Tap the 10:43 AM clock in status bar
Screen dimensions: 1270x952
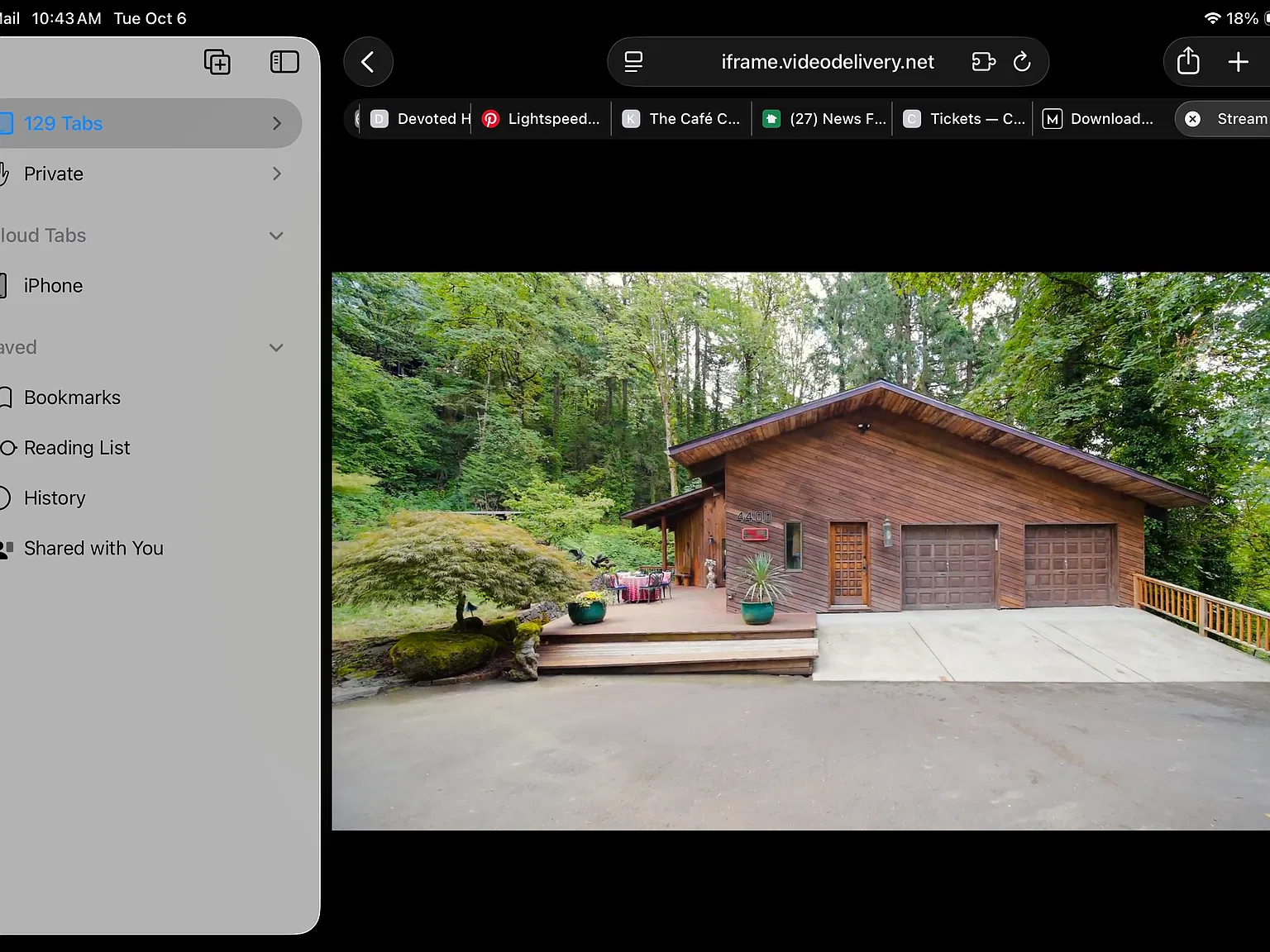(x=67, y=18)
